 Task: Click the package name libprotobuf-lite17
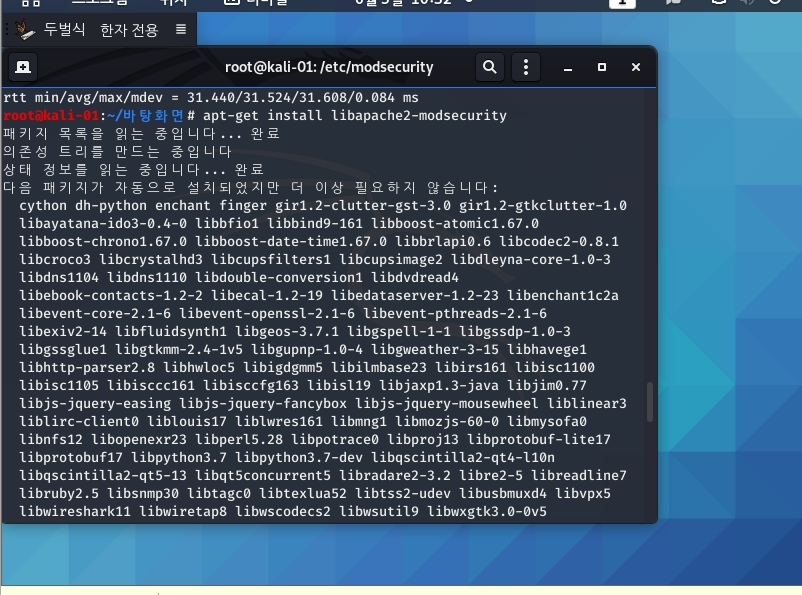[x=539, y=439]
